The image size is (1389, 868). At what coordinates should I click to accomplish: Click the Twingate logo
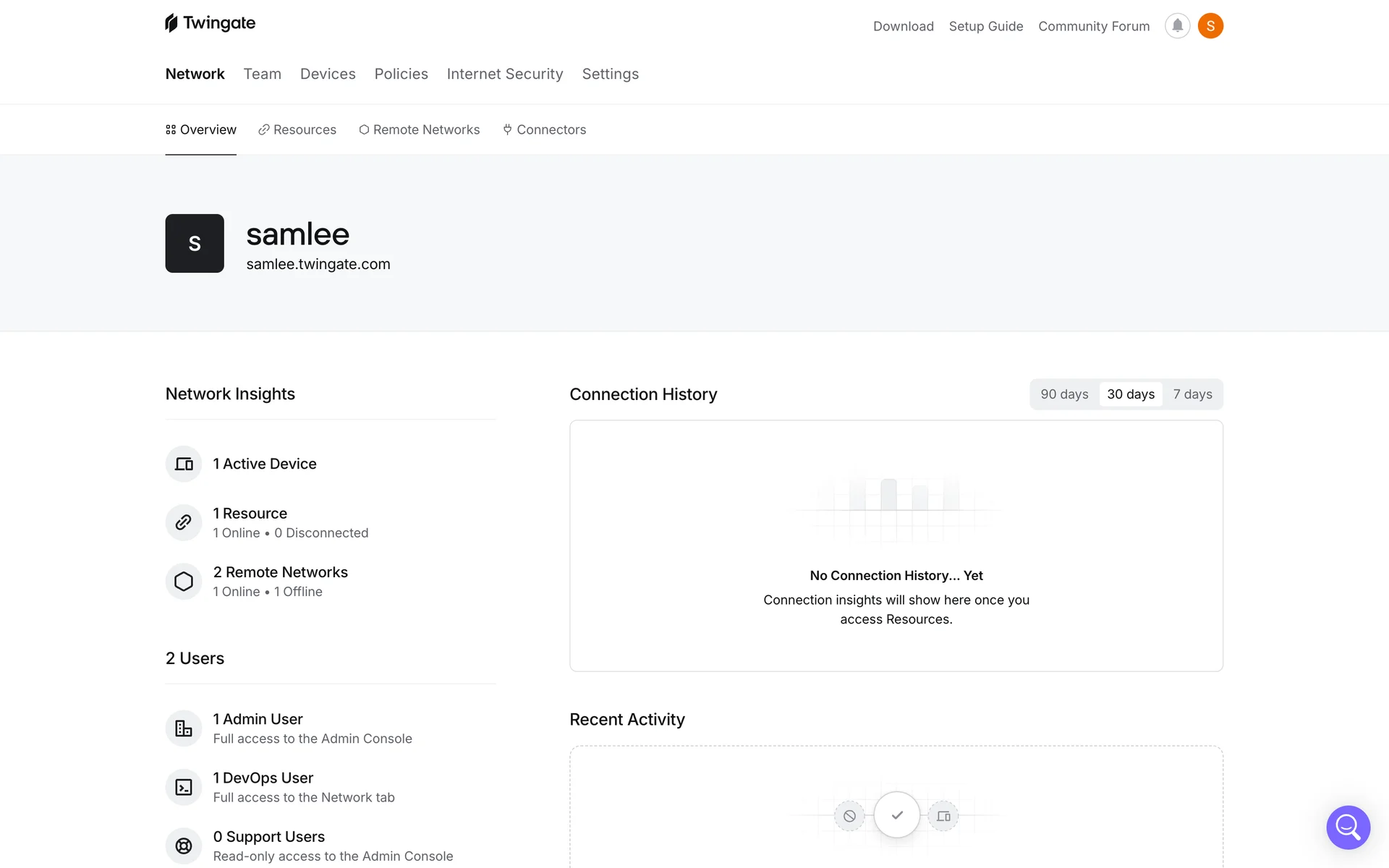[211, 23]
